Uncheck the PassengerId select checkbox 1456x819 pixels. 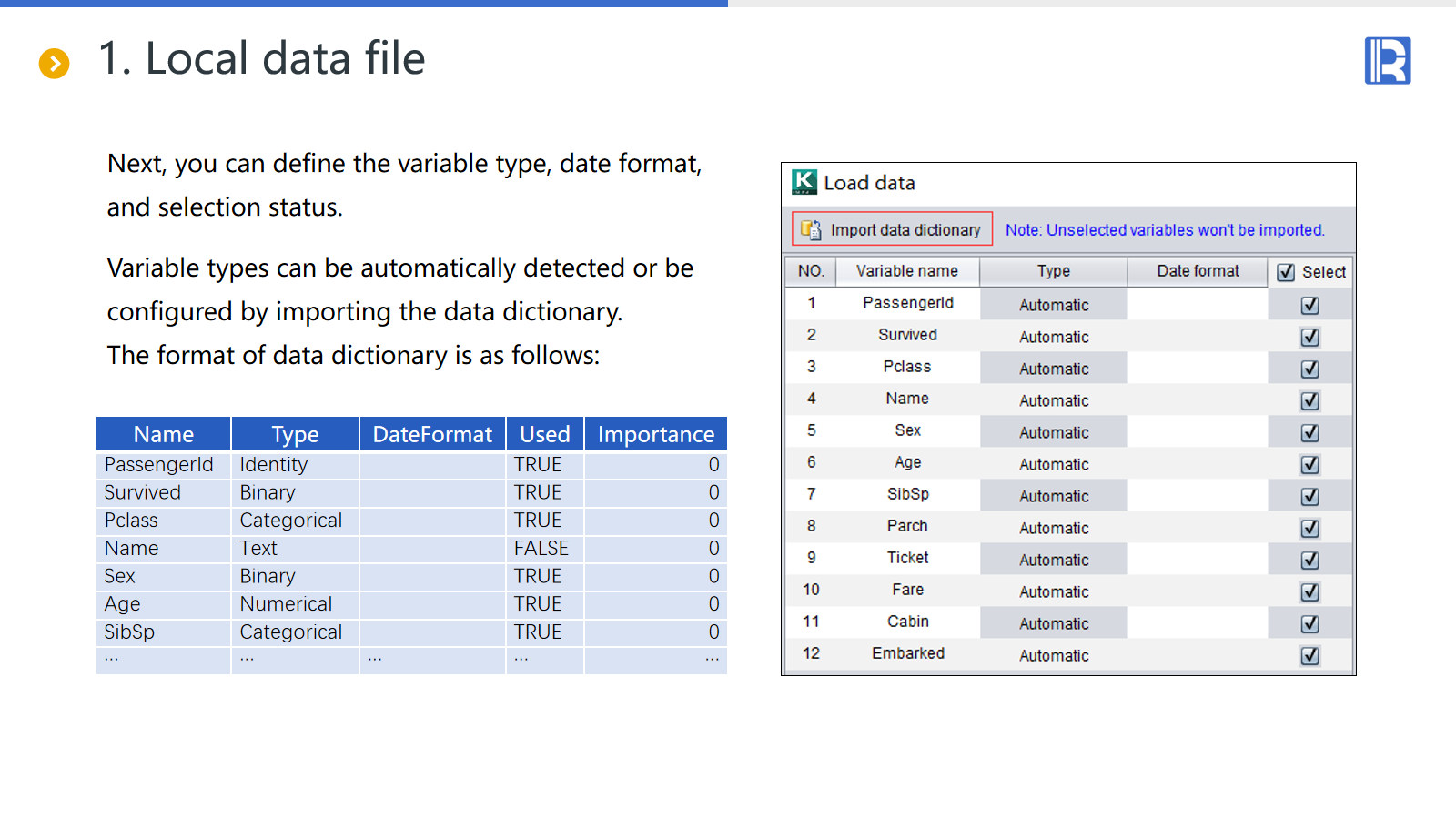point(1309,306)
